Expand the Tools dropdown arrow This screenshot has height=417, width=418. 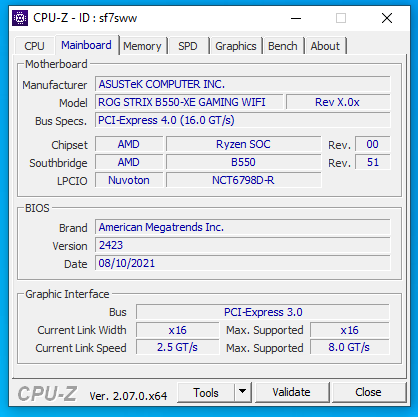pyautogui.click(x=243, y=393)
